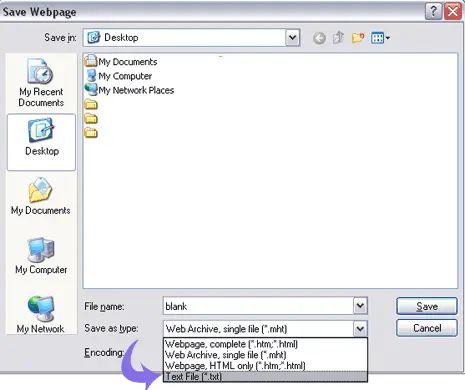This screenshot has width=465, height=390.
Task: Click the Up One Level folder icon
Action: [x=338, y=38]
